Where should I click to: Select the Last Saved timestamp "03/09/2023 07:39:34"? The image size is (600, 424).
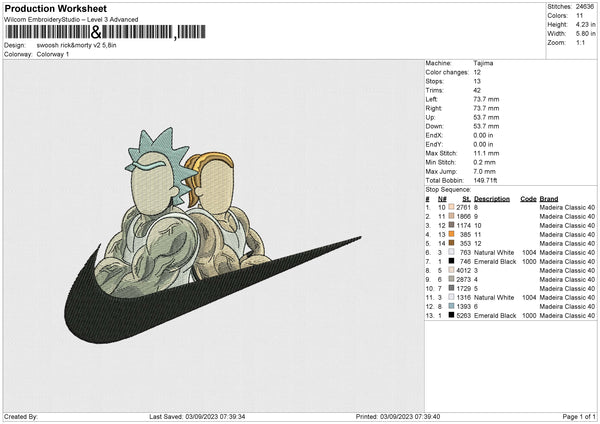click(215, 416)
